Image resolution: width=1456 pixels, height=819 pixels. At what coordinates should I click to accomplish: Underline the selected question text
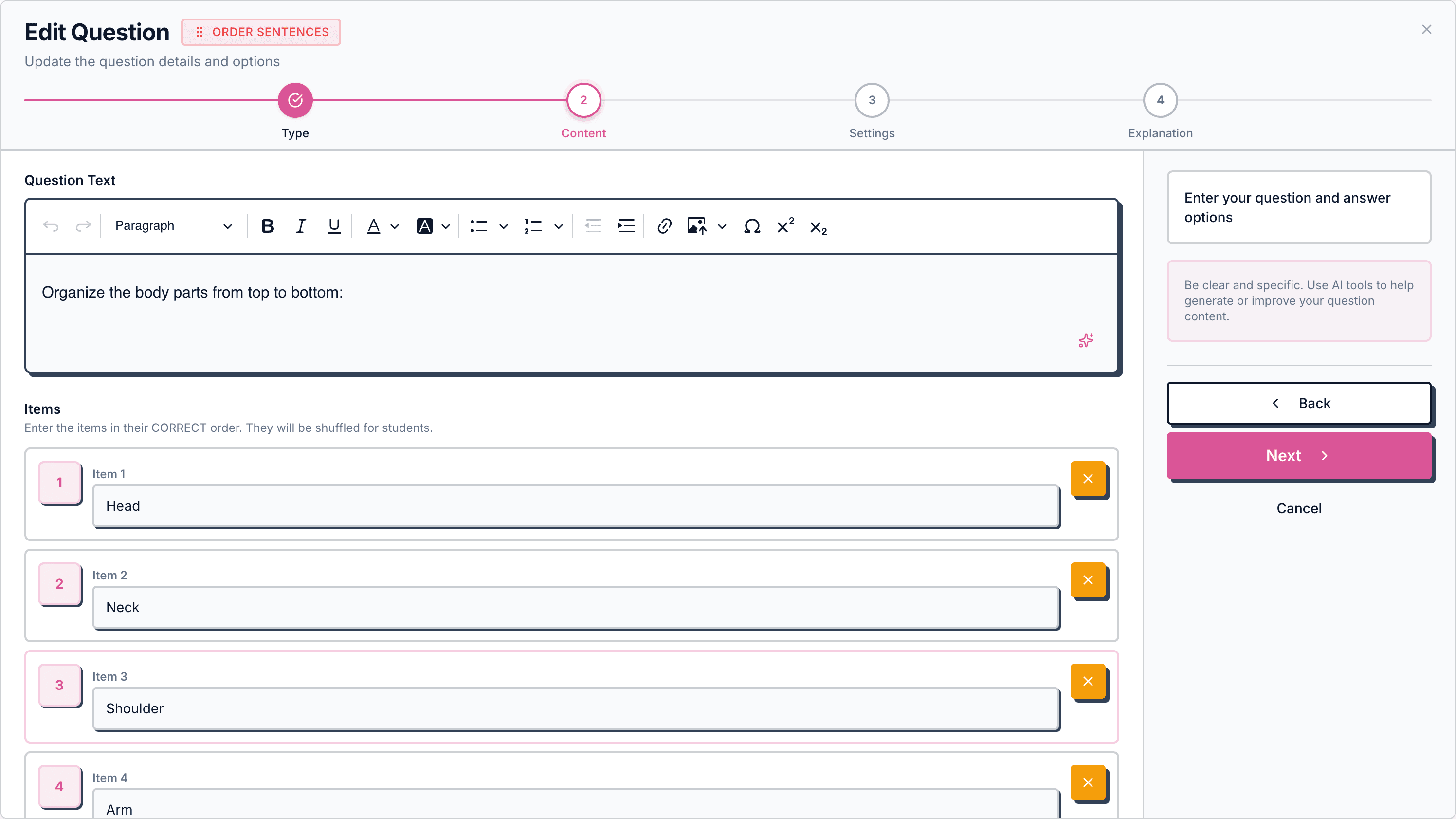point(333,226)
